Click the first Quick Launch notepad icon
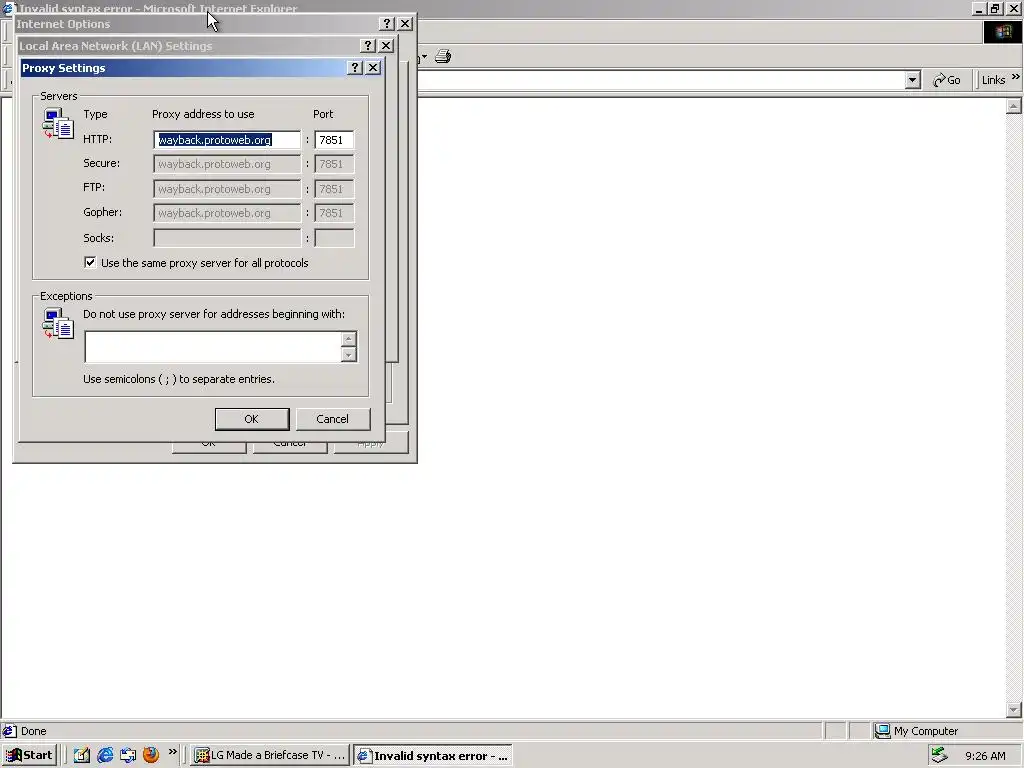 pyautogui.click(x=82, y=755)
